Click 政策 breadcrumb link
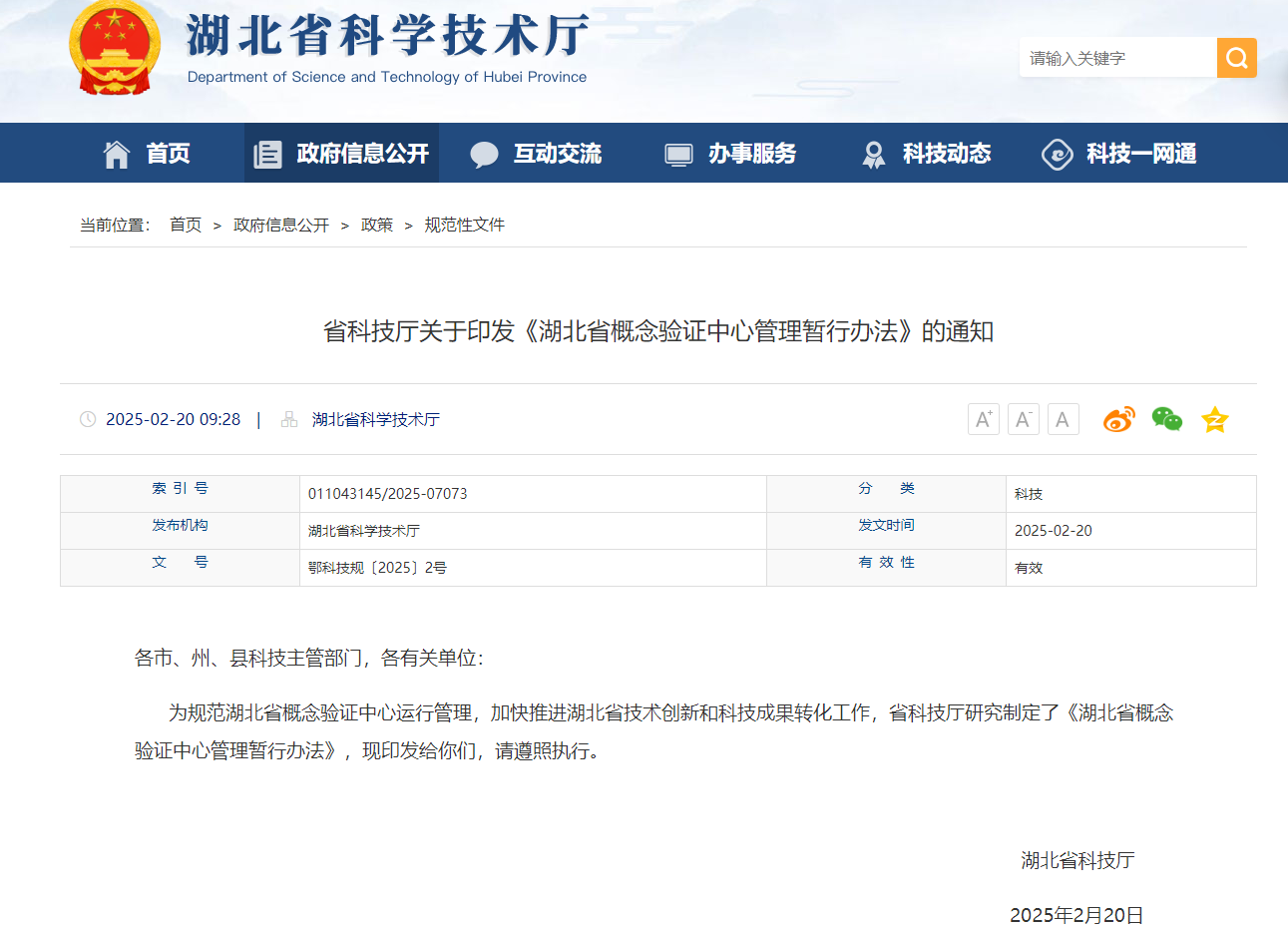Viewport: 1288px width, 927px height. [x=377, y=226]
